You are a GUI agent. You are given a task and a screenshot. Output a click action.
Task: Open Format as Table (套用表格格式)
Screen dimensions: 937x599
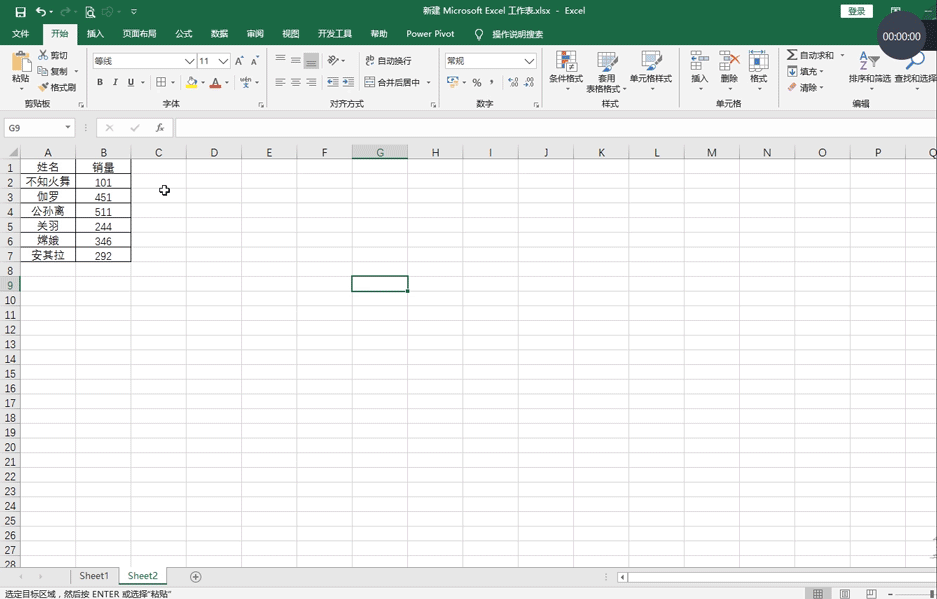(x=607, y=71)
